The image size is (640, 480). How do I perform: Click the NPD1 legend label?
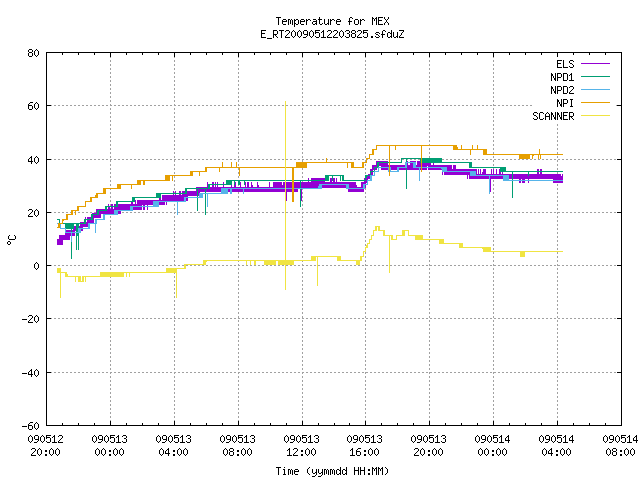coord(562,77)
